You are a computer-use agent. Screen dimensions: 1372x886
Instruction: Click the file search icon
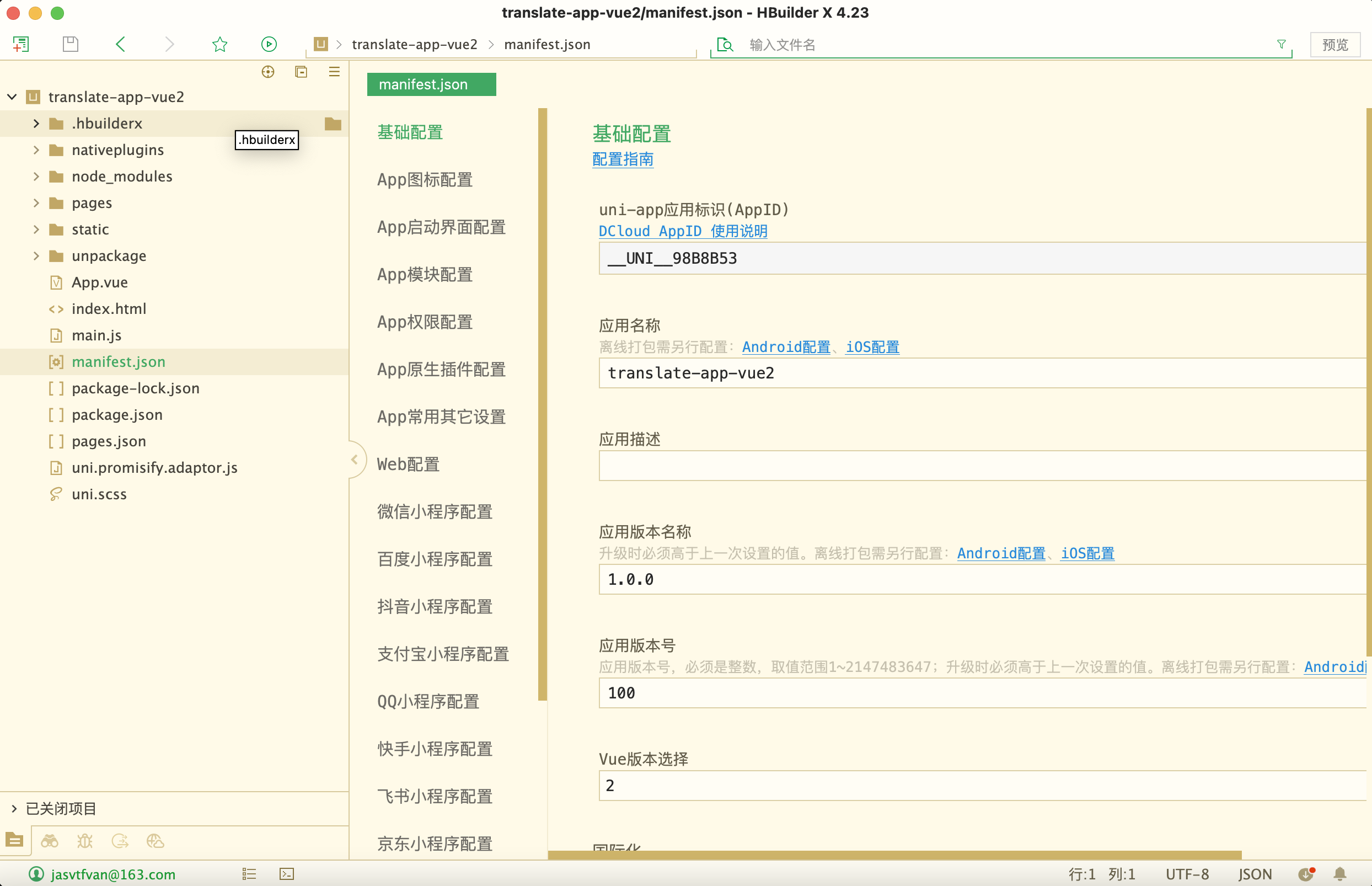(x=725, y=44)
